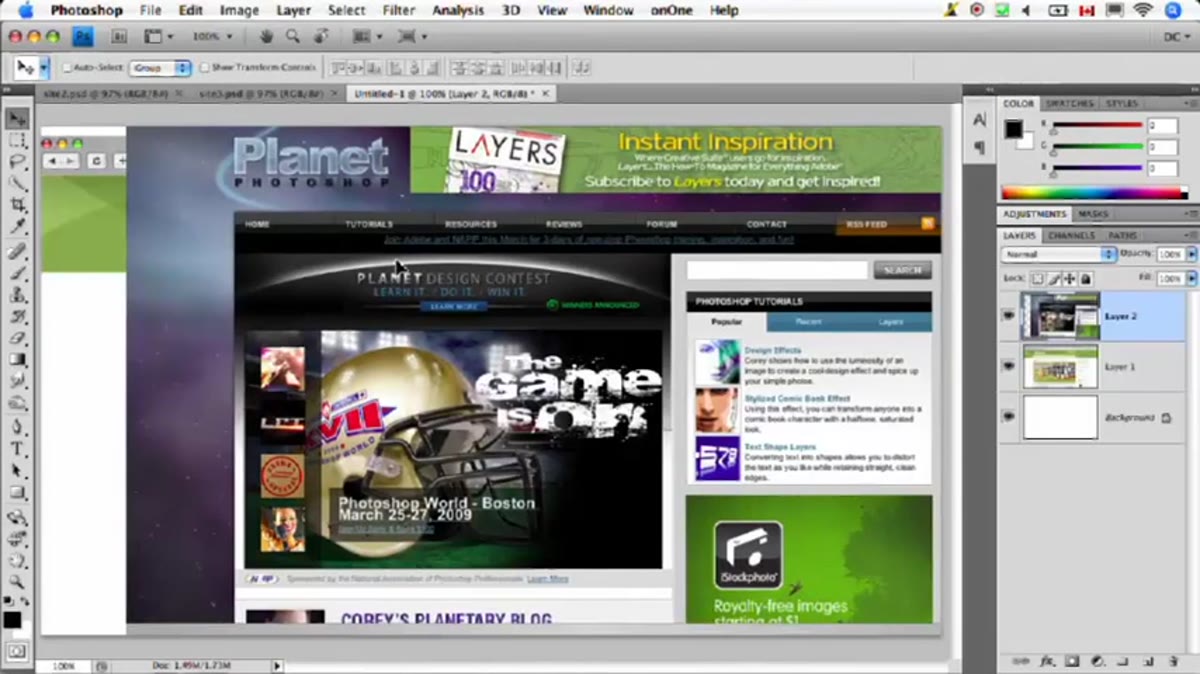This screenshot has width=1200, height=674.
Task: Select the Gradient tool
Action: point(17,360)
